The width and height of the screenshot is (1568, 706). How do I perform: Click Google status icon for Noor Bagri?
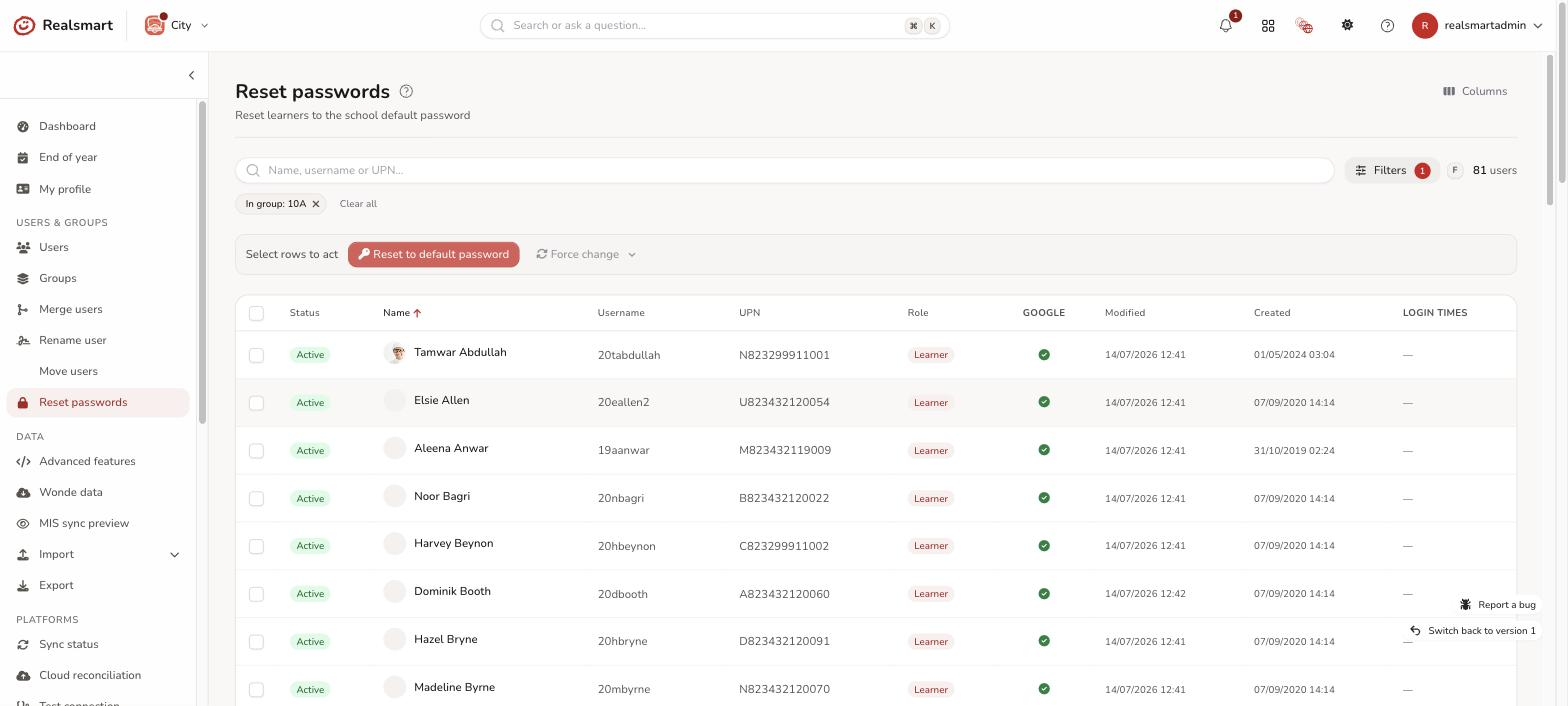pos(1044,498)
